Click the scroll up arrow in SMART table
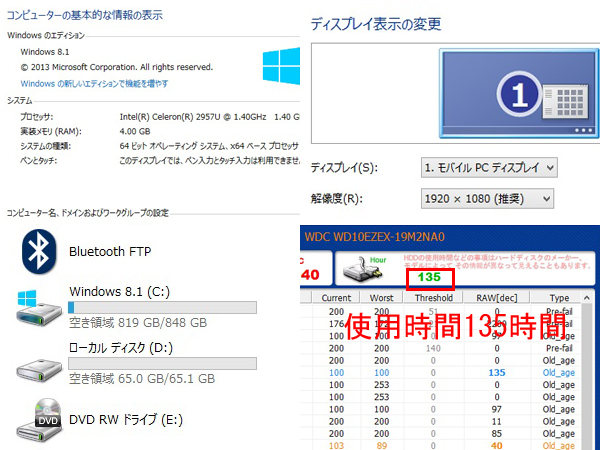Screen dimensions: 600x450 pyautogui.click(x=587, y=298)
